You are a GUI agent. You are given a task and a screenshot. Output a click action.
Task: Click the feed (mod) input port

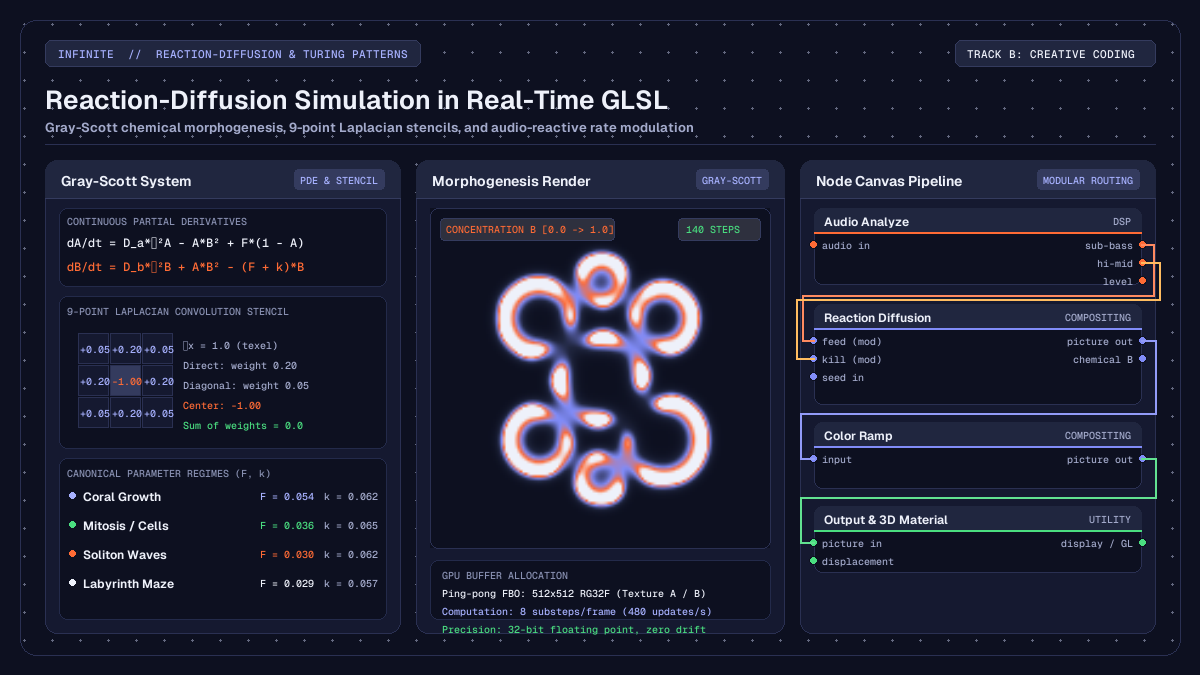click(814, 341)
